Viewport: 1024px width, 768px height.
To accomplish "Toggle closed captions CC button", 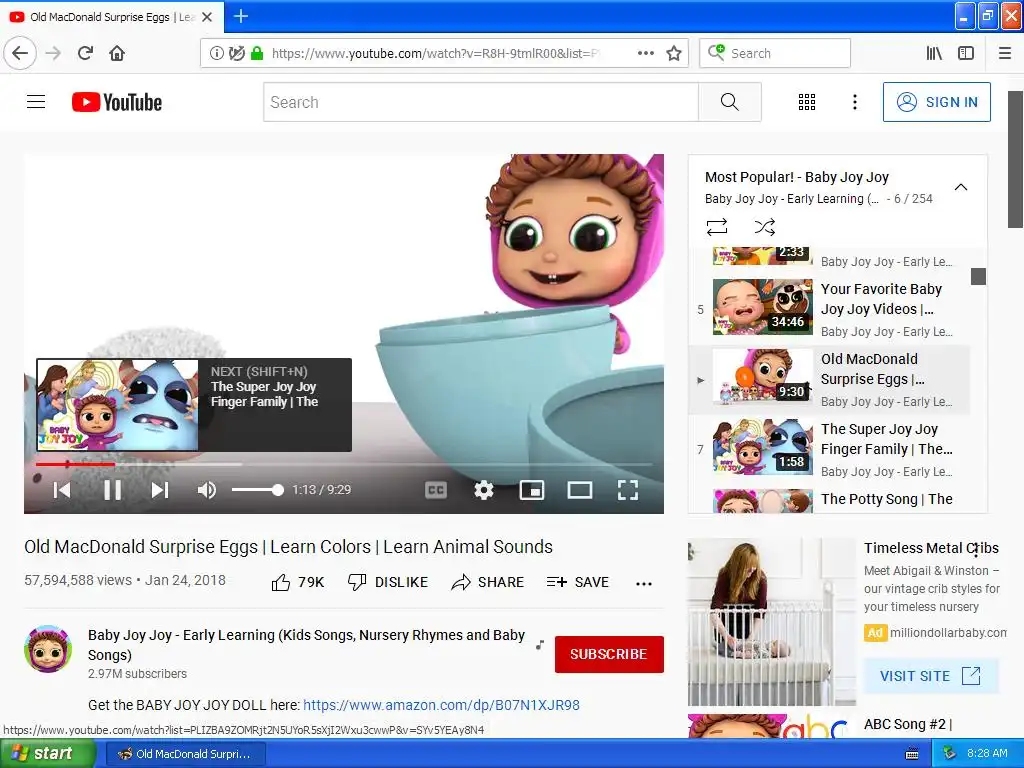I will point(436,490).
